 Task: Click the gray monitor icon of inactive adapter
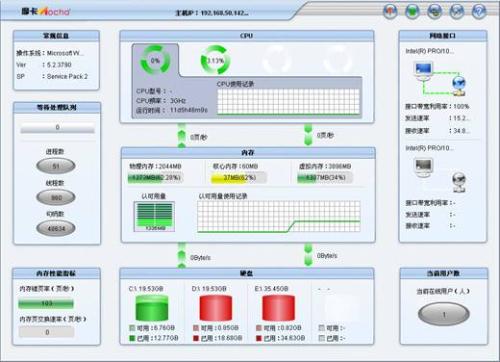pos(423,167)
